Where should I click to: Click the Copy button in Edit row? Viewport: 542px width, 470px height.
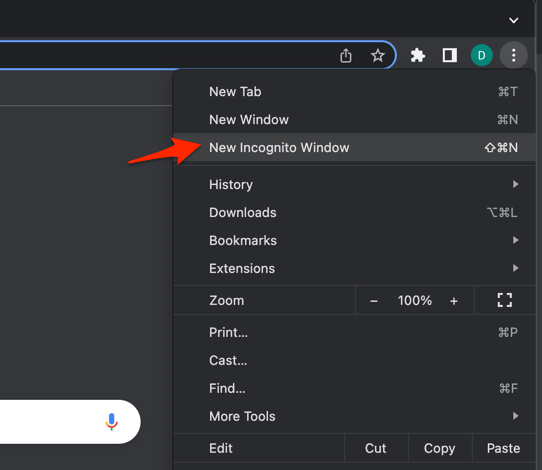[440, 448]
